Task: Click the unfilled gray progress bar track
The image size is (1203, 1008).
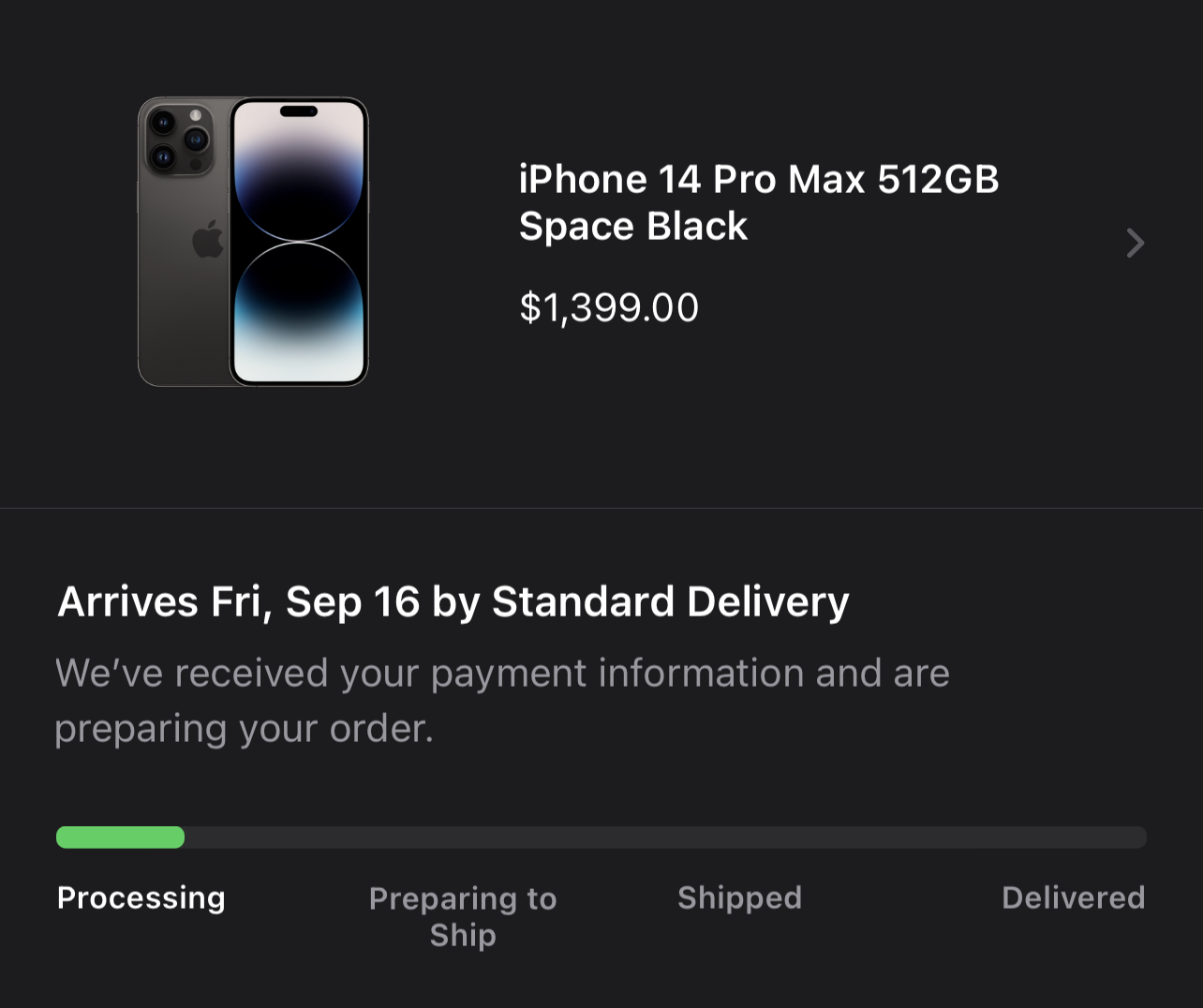Action: tap(665, 837)
